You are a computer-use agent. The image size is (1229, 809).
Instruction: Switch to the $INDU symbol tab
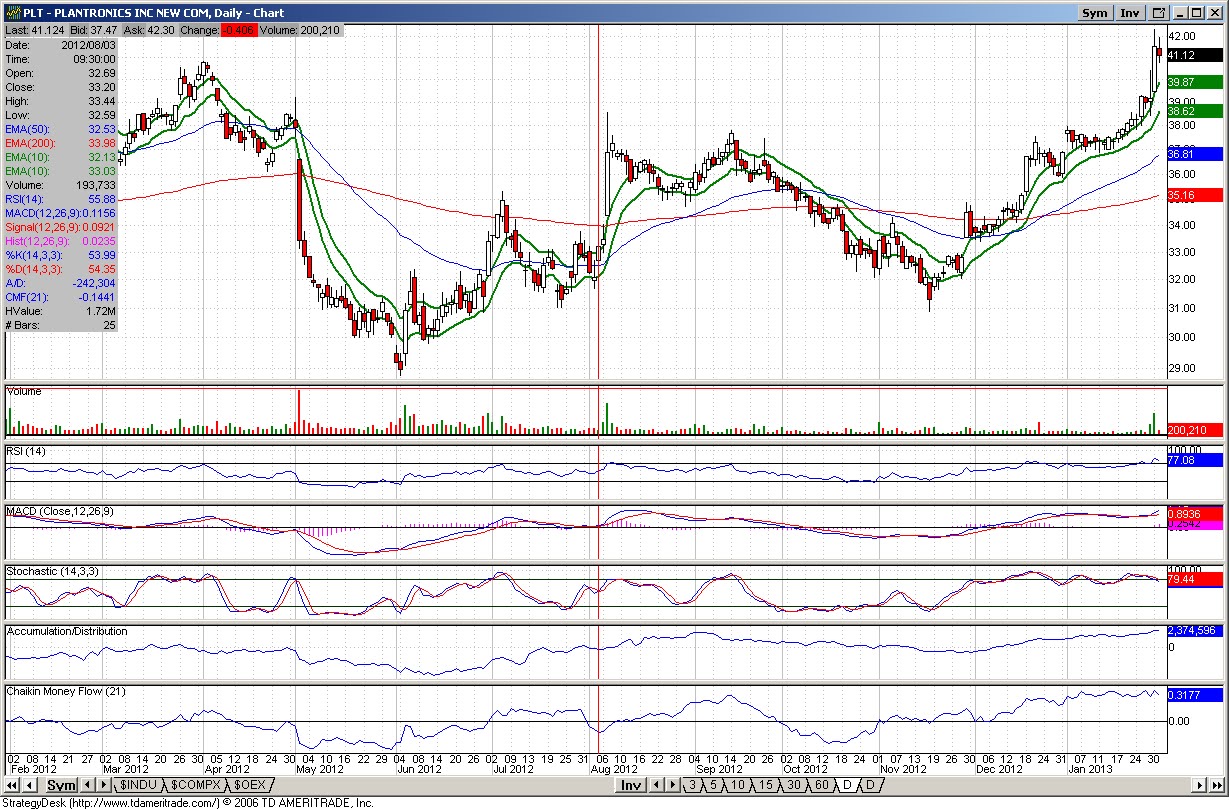coord(136,785)
